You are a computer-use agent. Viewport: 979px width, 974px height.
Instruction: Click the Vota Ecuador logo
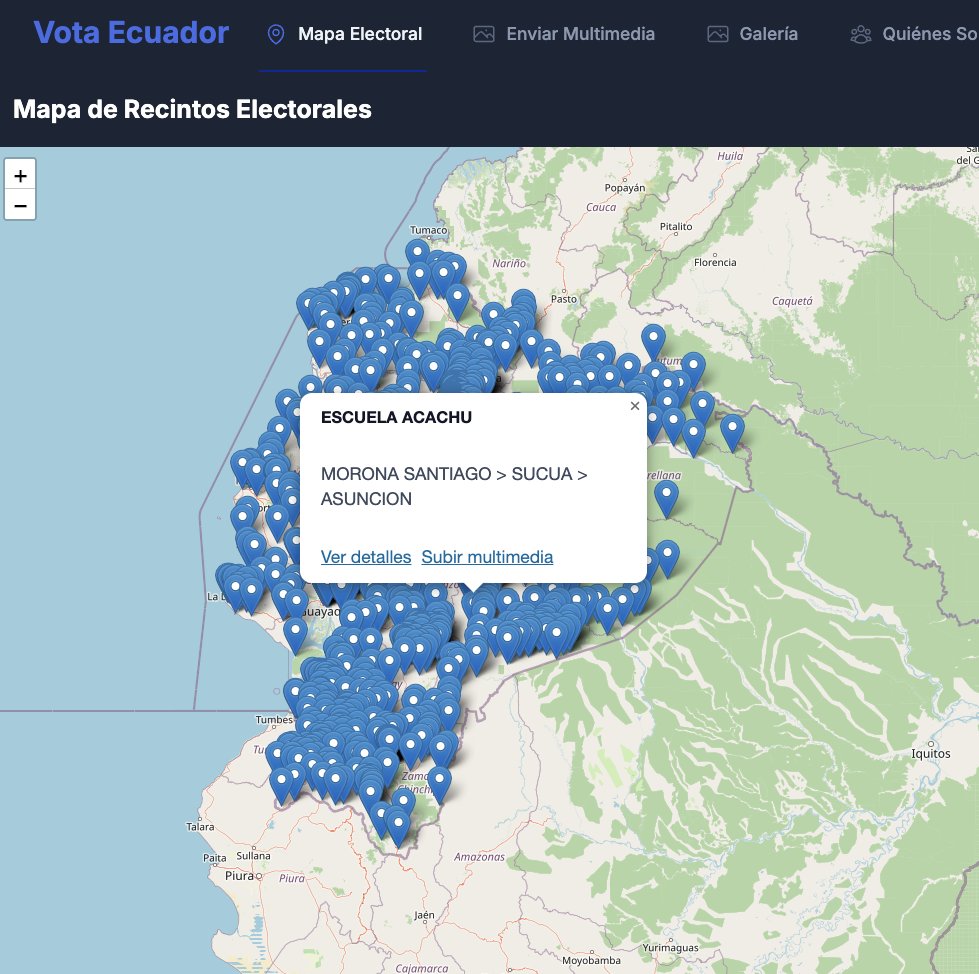pyautogui.click(x=131, y=33)
